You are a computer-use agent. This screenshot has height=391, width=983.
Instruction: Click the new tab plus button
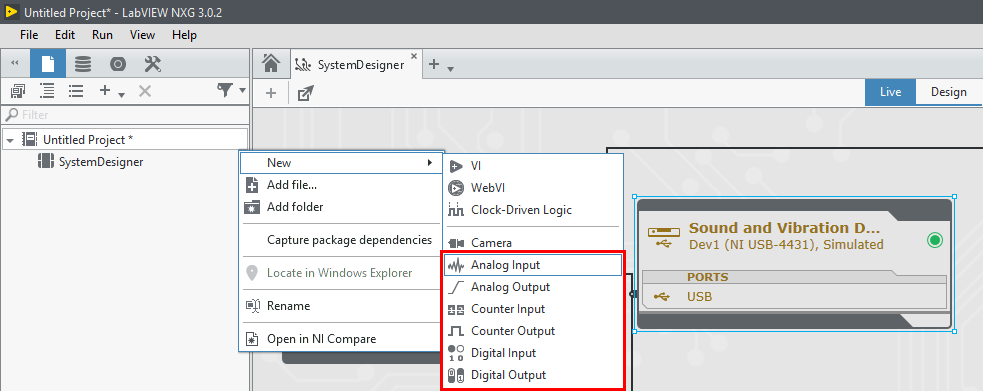pos(434,64)
